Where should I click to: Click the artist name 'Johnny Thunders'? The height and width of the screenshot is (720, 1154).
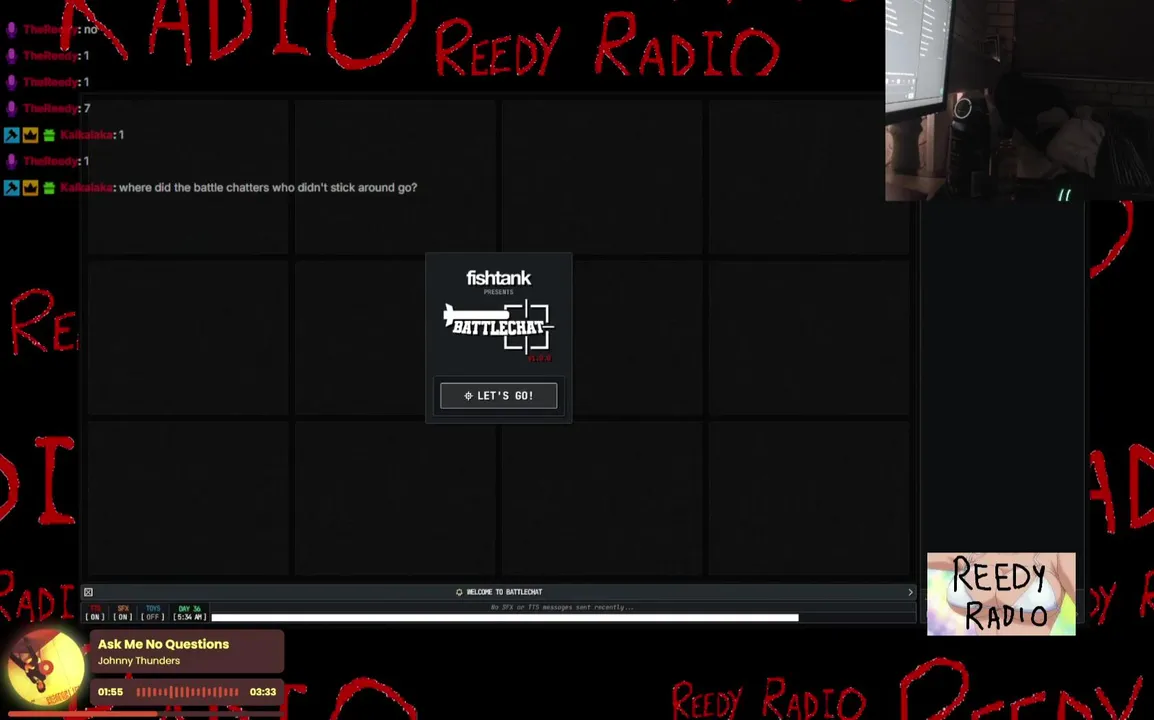click(x=139, y=660)
